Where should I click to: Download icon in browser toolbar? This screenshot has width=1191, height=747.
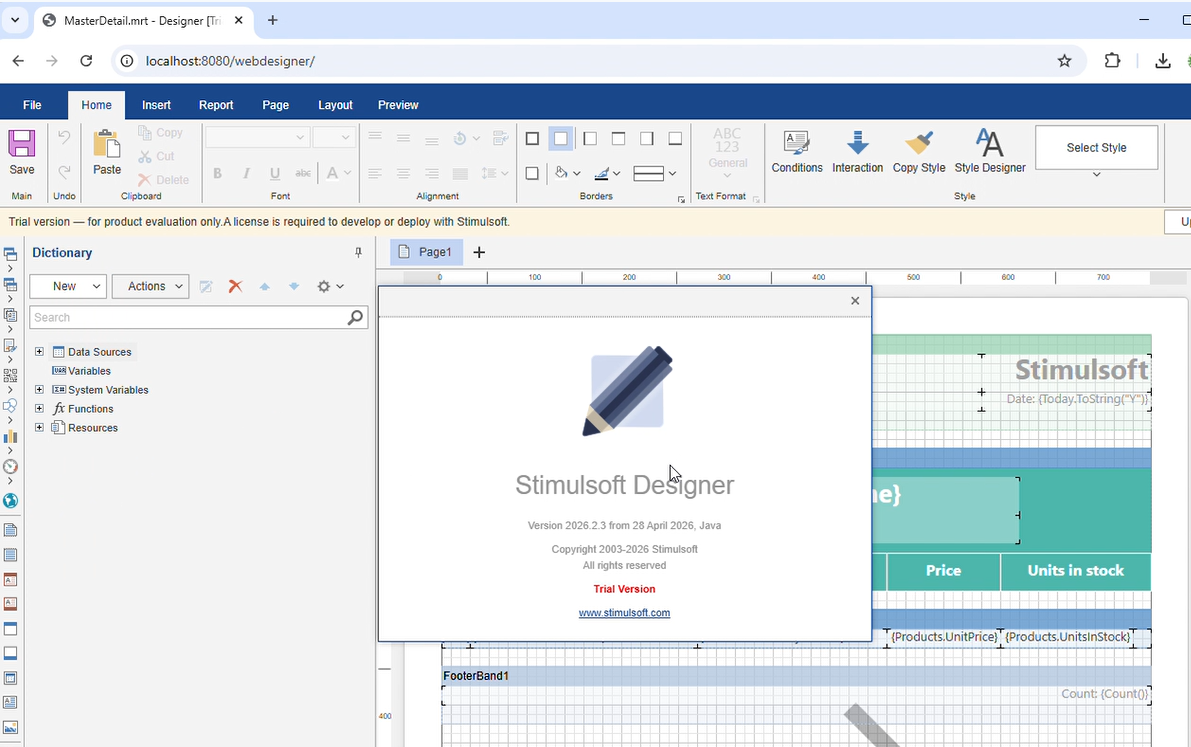tap(1162, 61)
